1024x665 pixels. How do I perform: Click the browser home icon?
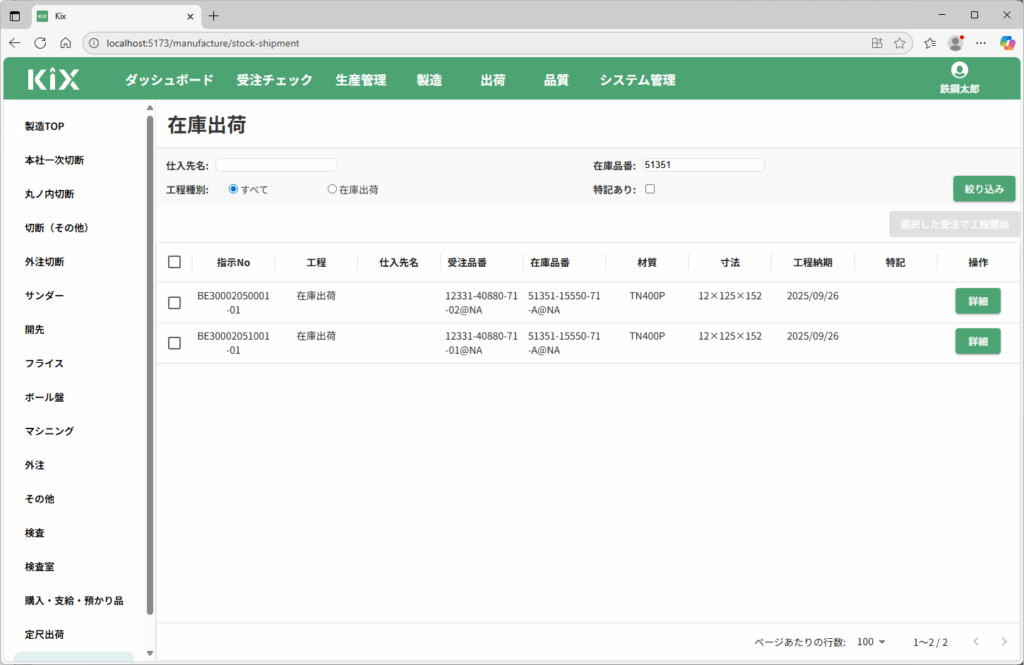pos(65,43)
